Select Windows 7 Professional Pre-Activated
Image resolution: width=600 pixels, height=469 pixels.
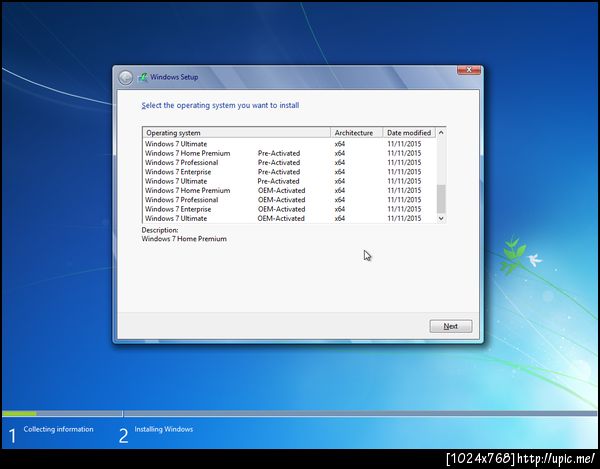pos(289,163)
